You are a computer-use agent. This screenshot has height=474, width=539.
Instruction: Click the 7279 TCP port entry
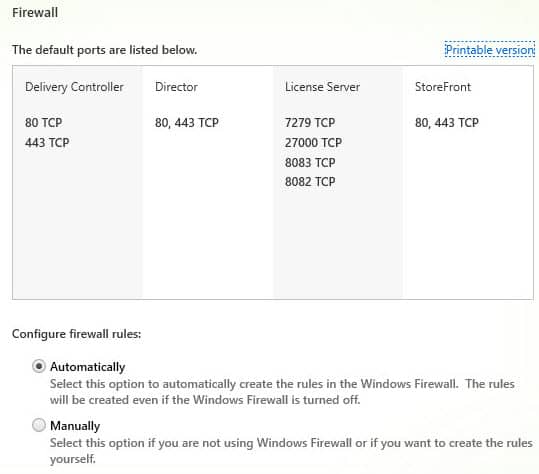click(x=310, y=123)
